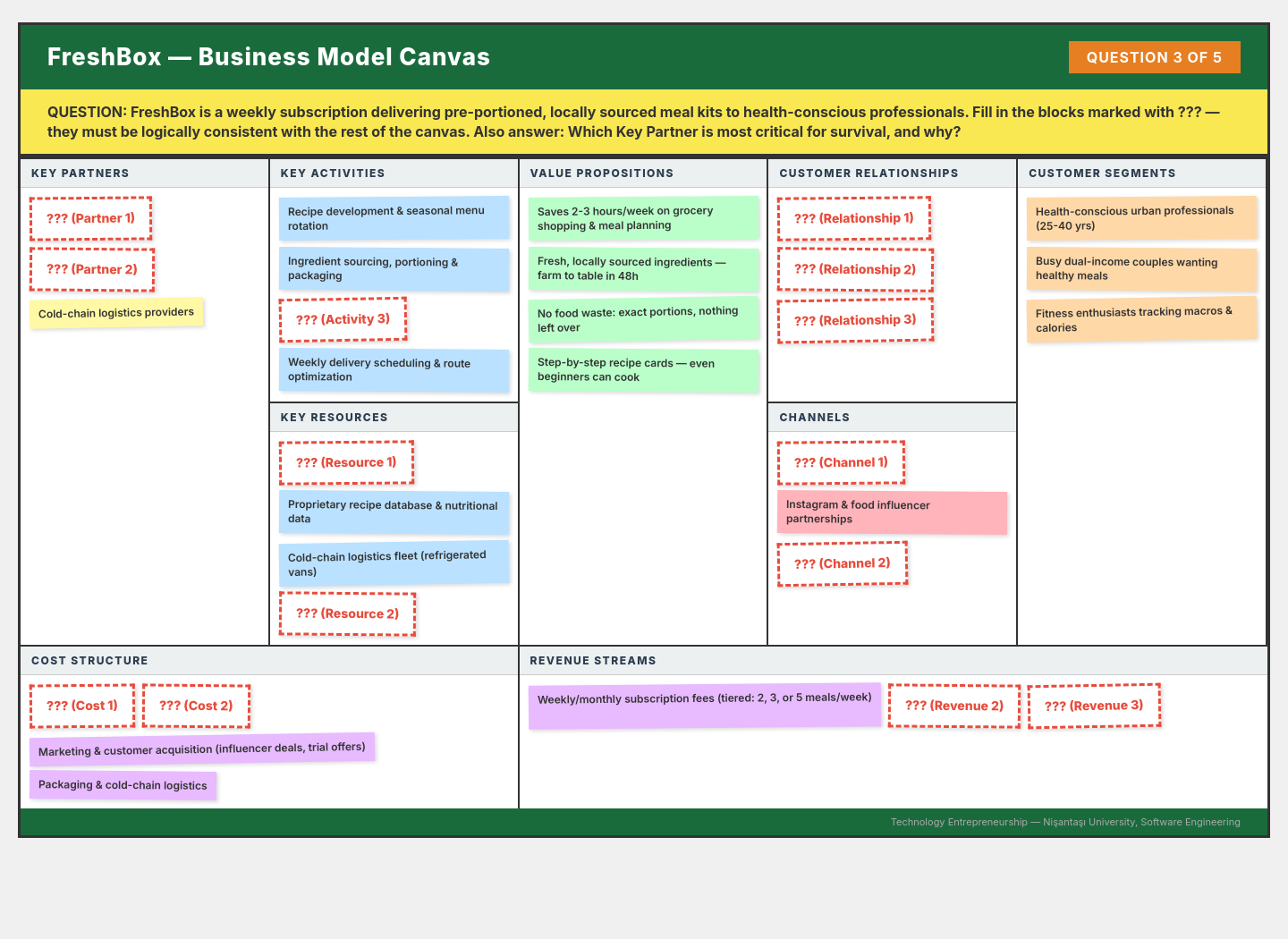Select the "Fresh, locally sourced ingredients" note
Image resolution: width=1288 pixels, height=939 pixels.
point(643,268)
